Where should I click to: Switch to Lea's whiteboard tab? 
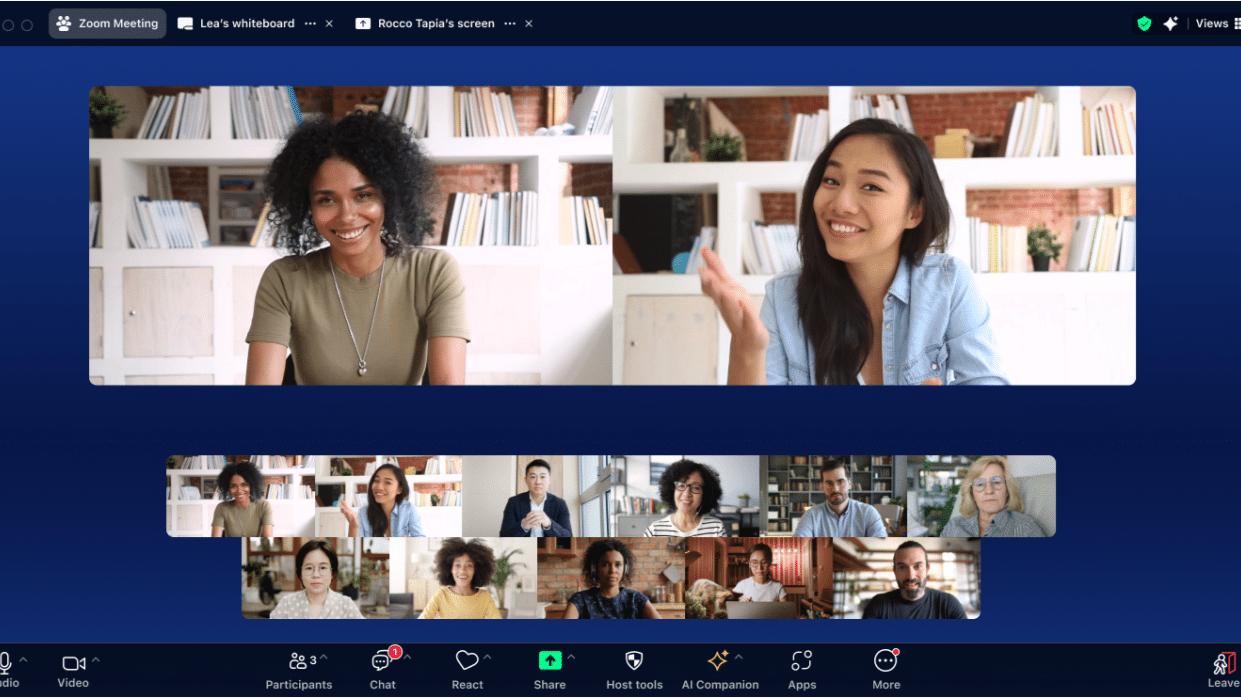(x=236, y=23)
